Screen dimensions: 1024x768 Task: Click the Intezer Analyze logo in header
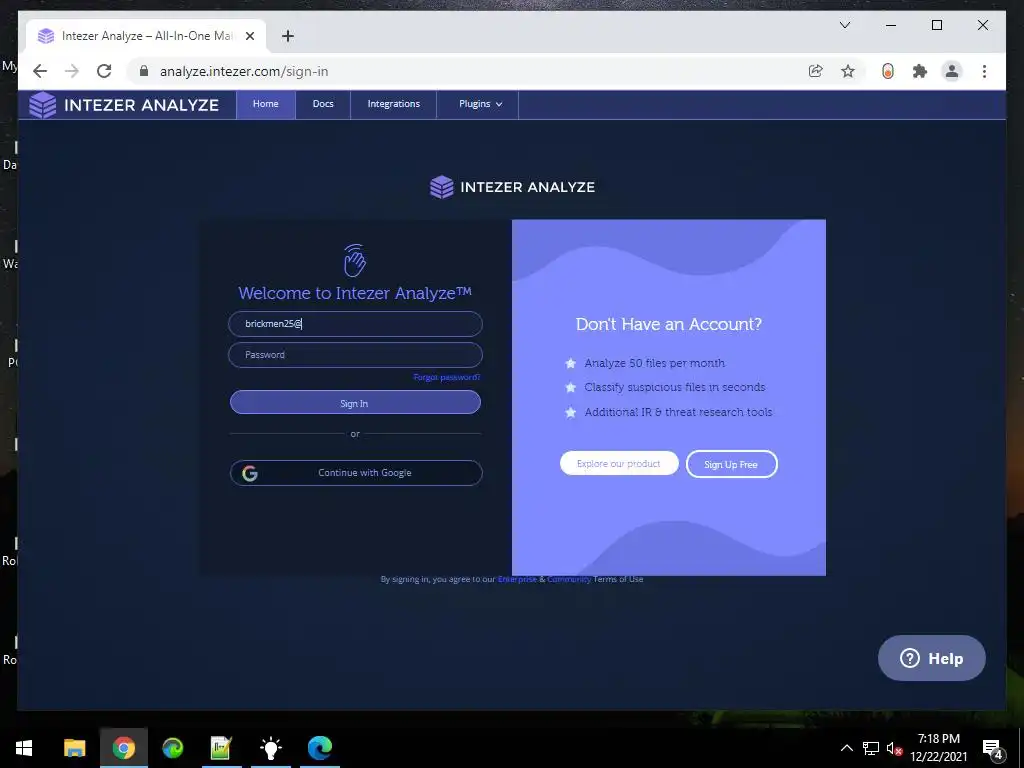click(x=124, y=105)
